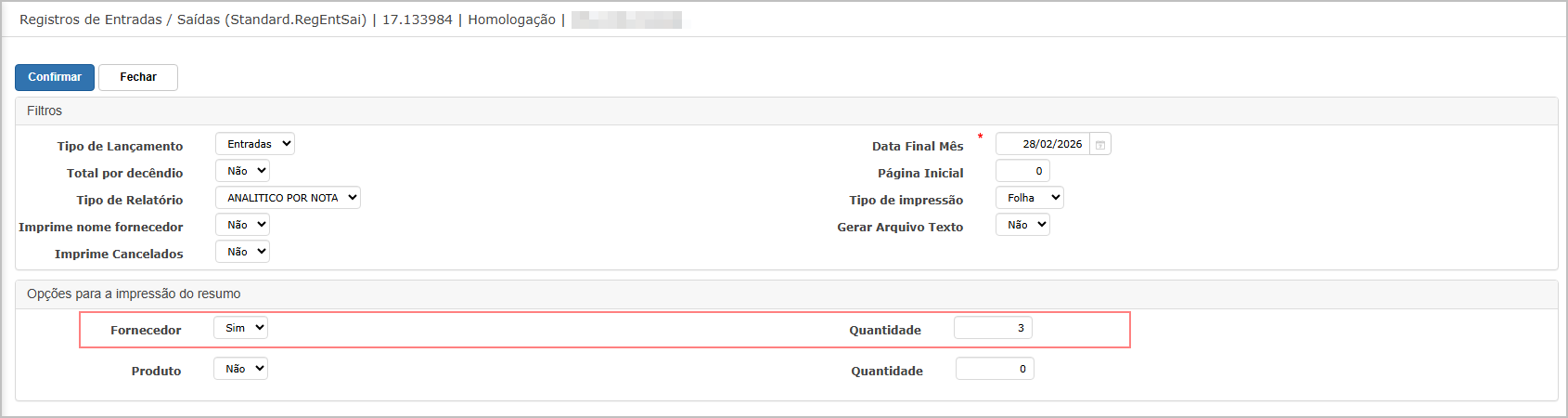Open the Produto Sim/Não dropdown

[240, 369]
